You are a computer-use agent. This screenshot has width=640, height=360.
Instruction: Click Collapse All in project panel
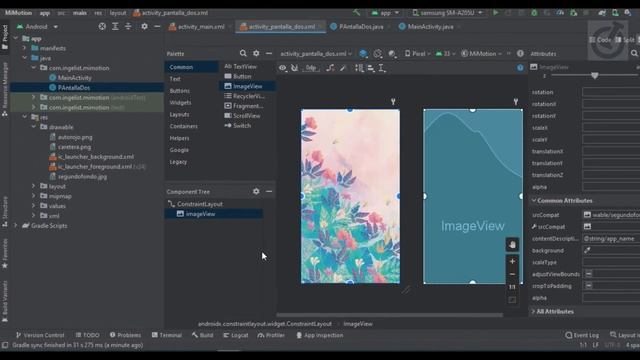click(x=128, y=27)
